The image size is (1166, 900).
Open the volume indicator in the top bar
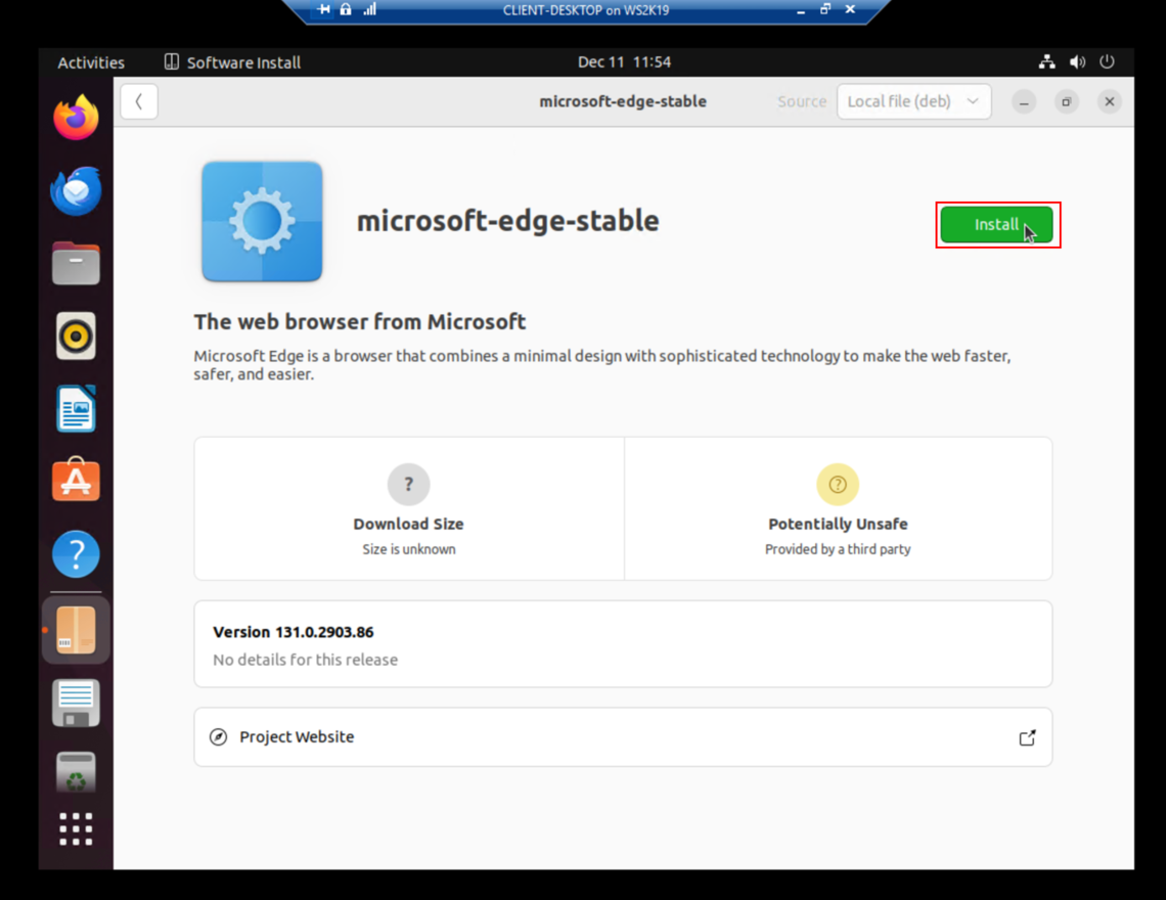point(1077,61)
